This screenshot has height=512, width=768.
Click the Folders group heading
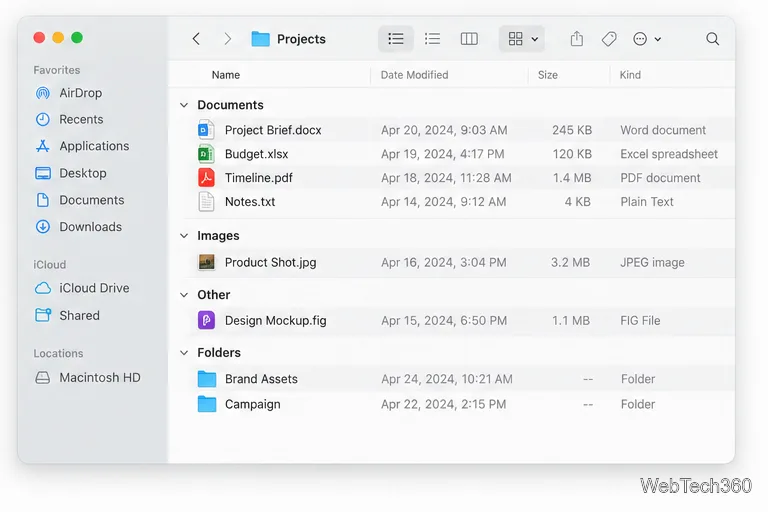219,353
